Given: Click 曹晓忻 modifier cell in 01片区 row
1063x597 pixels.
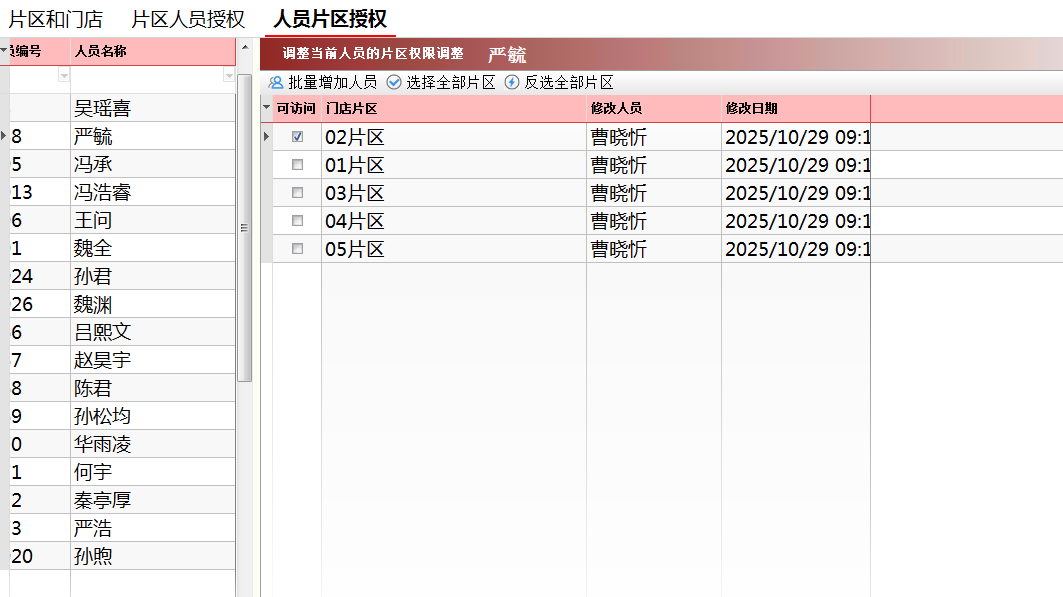Looking at the screenshot, I should (654, 165).
